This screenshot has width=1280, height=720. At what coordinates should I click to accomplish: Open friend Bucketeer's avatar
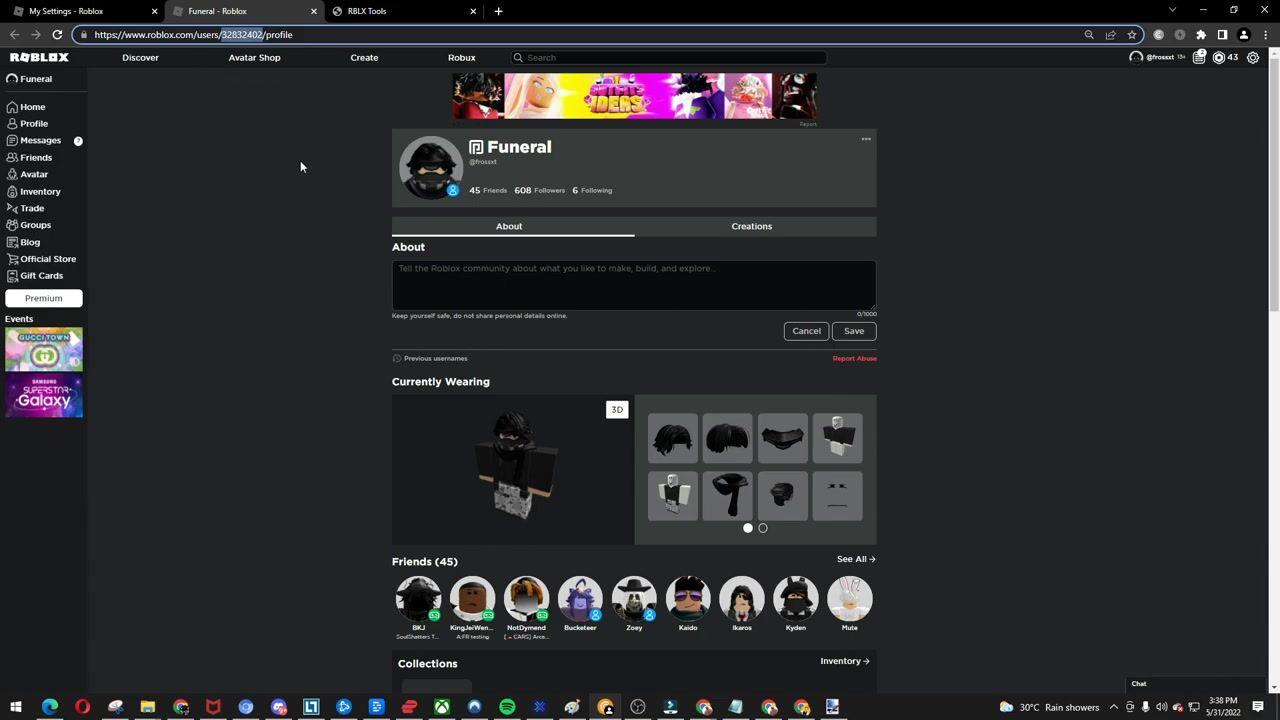click(580, 599)
